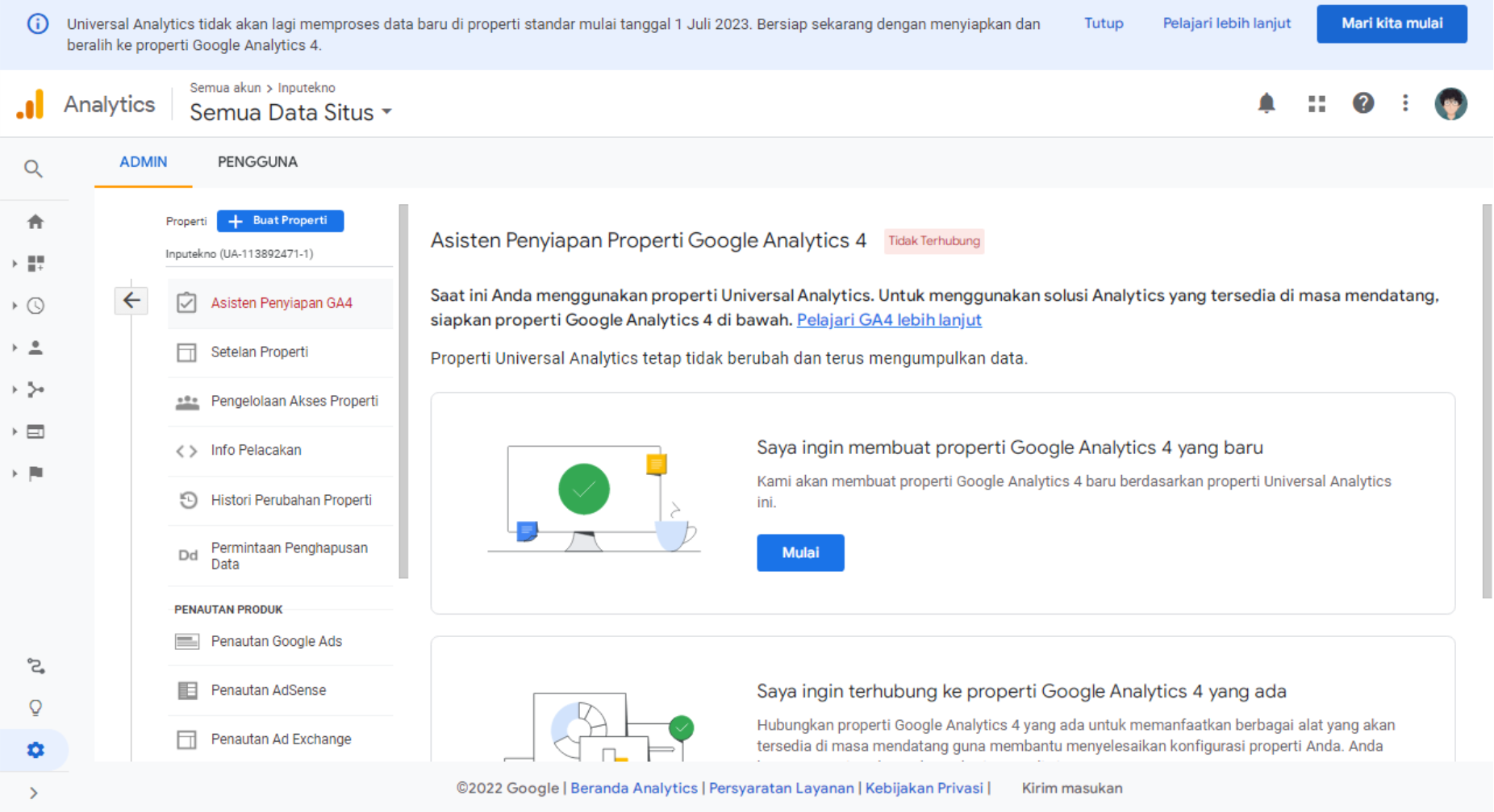
Task: Open Kebijakan Privasi footer link
Action: (924, 789)
